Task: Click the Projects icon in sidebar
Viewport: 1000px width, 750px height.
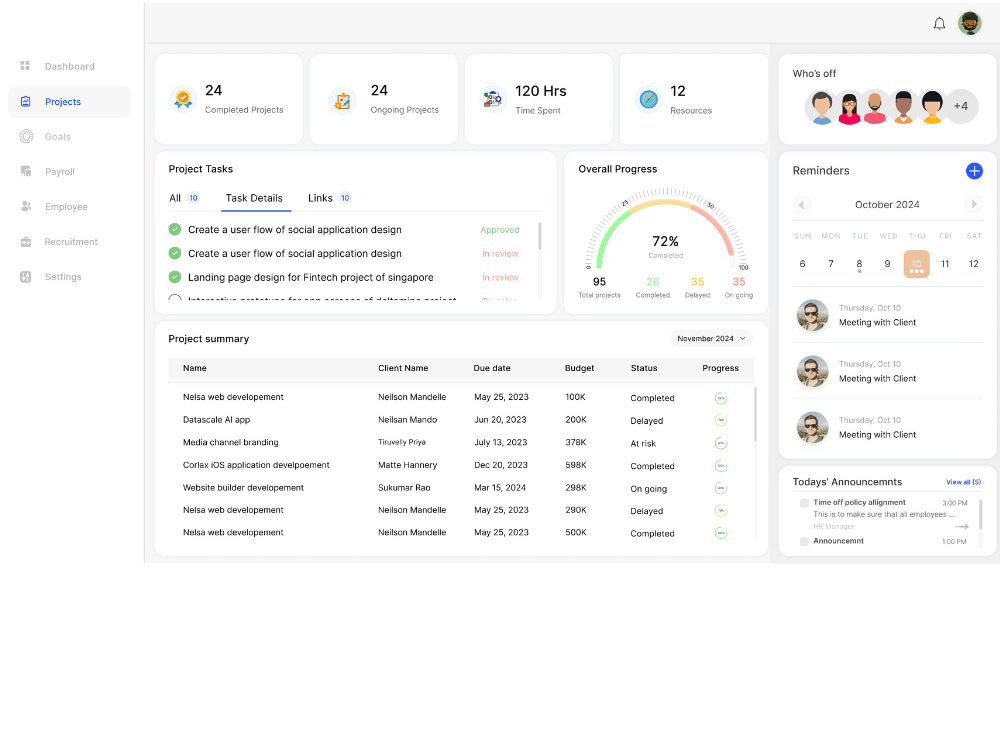Action: pos(26,101)
